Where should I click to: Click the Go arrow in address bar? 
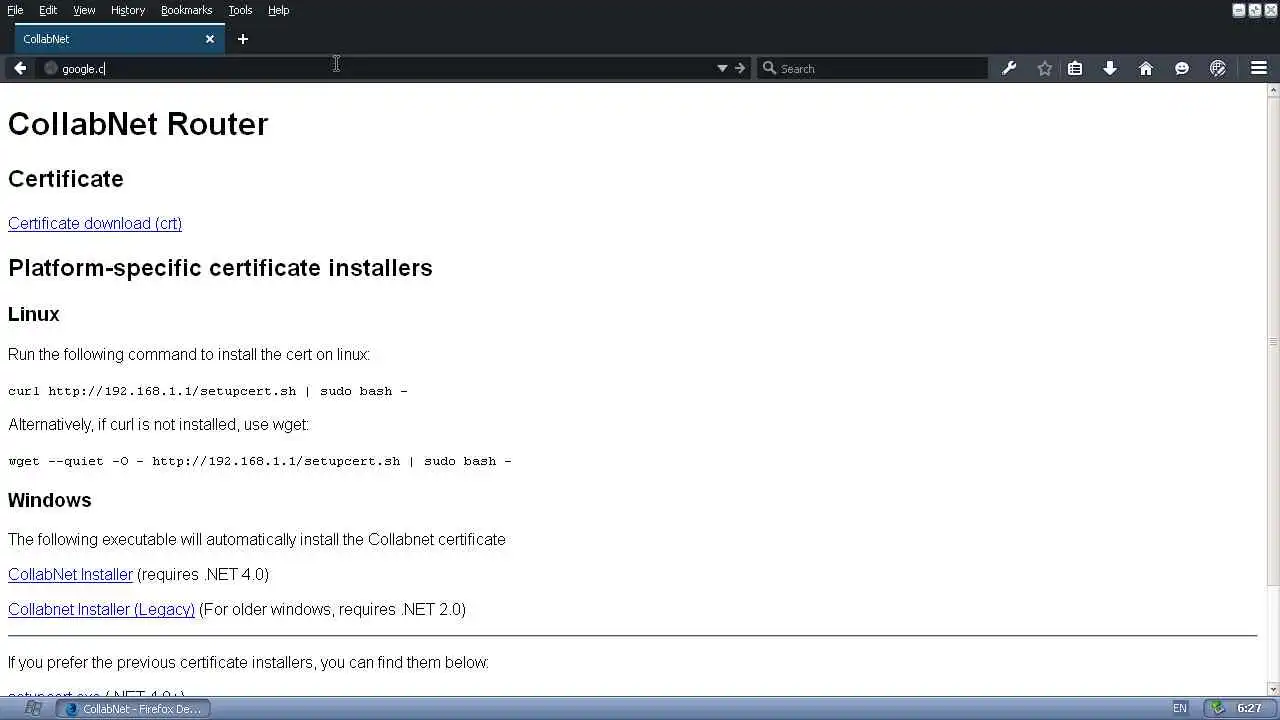(x=740, y=68)
